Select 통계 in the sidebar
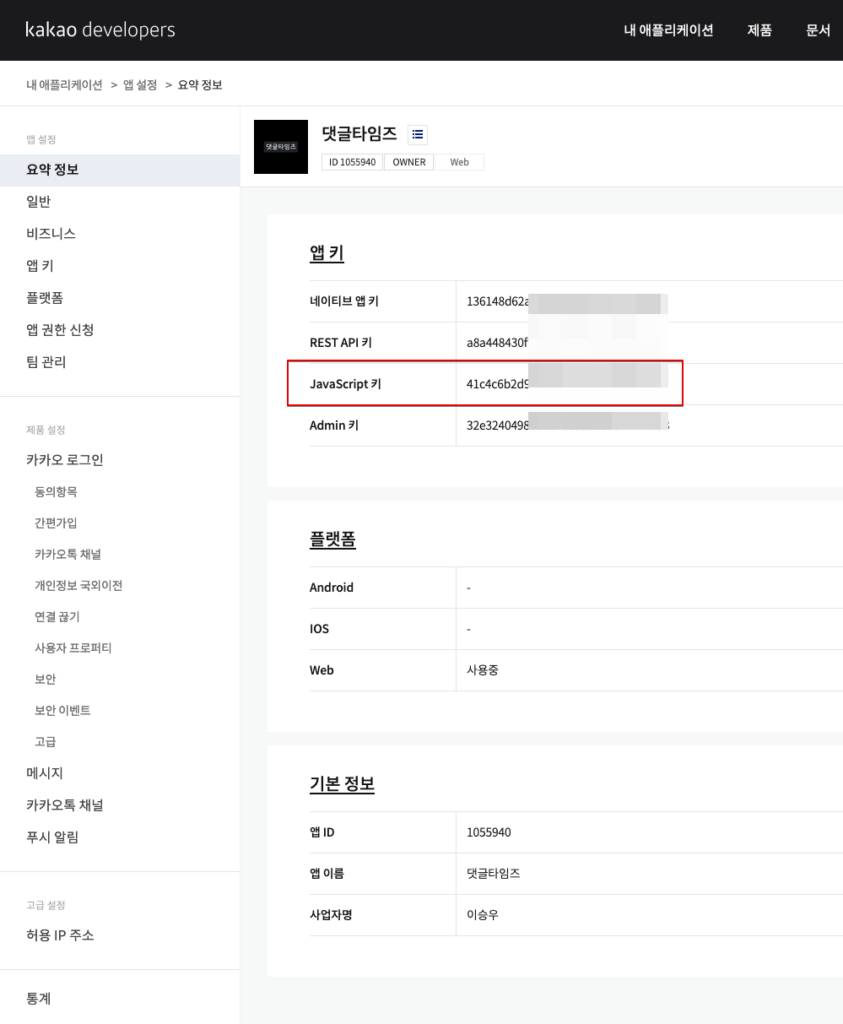 tap(39, 999)
